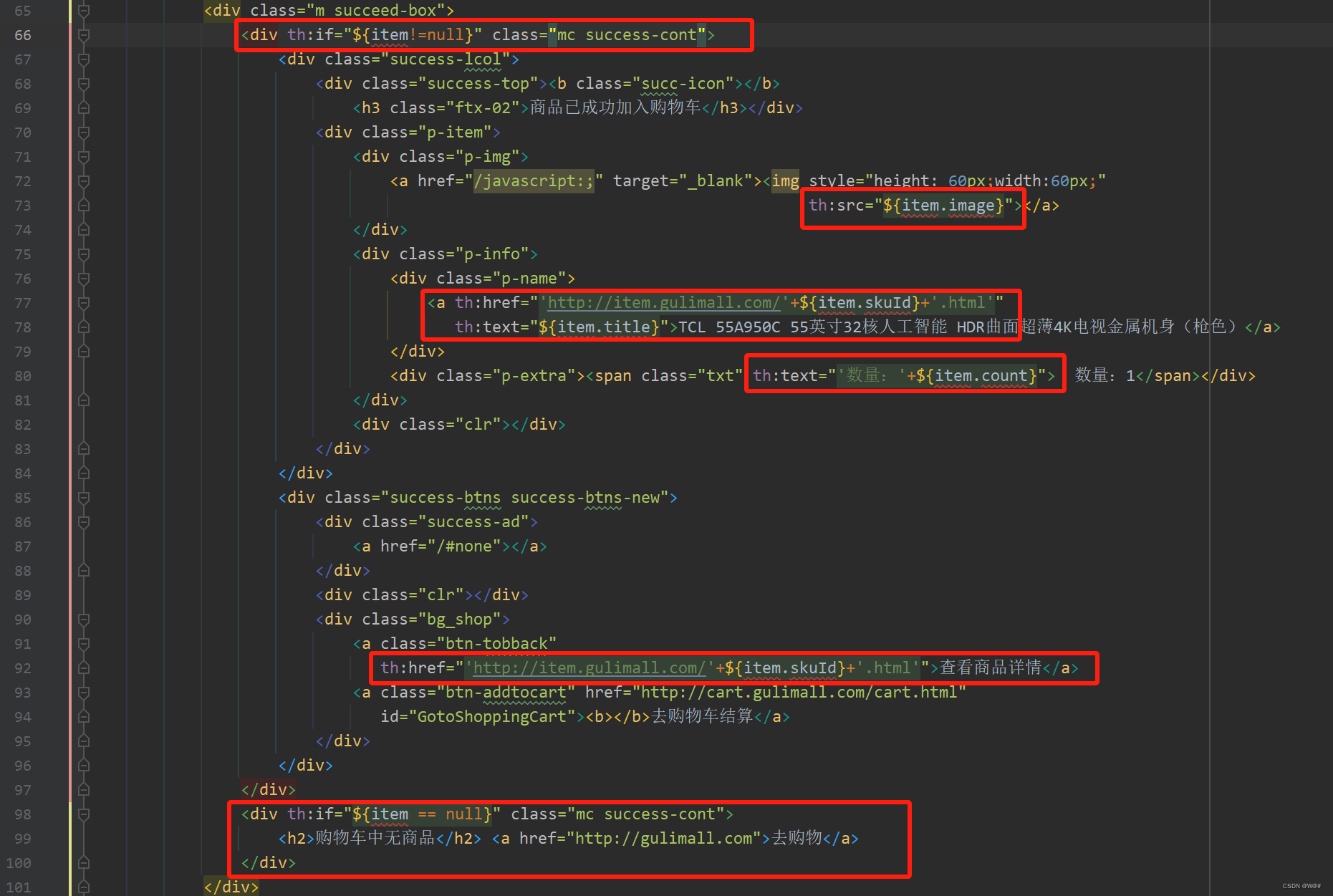This screenshot has width=1333, height=896.
Task: Fold the success-top div at line 68
Action: (84, 84)
